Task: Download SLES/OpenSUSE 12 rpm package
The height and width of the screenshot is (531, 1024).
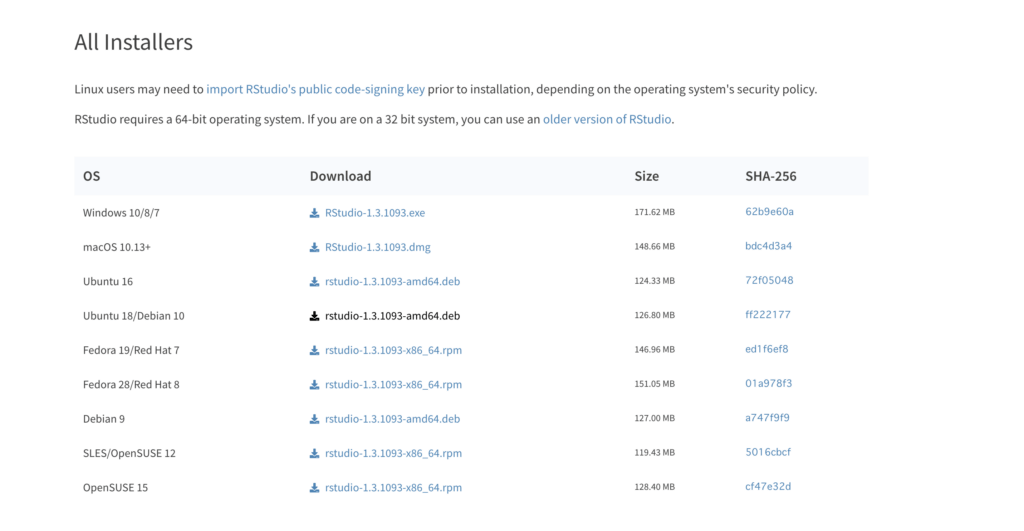Action: [x=393, y=453]
